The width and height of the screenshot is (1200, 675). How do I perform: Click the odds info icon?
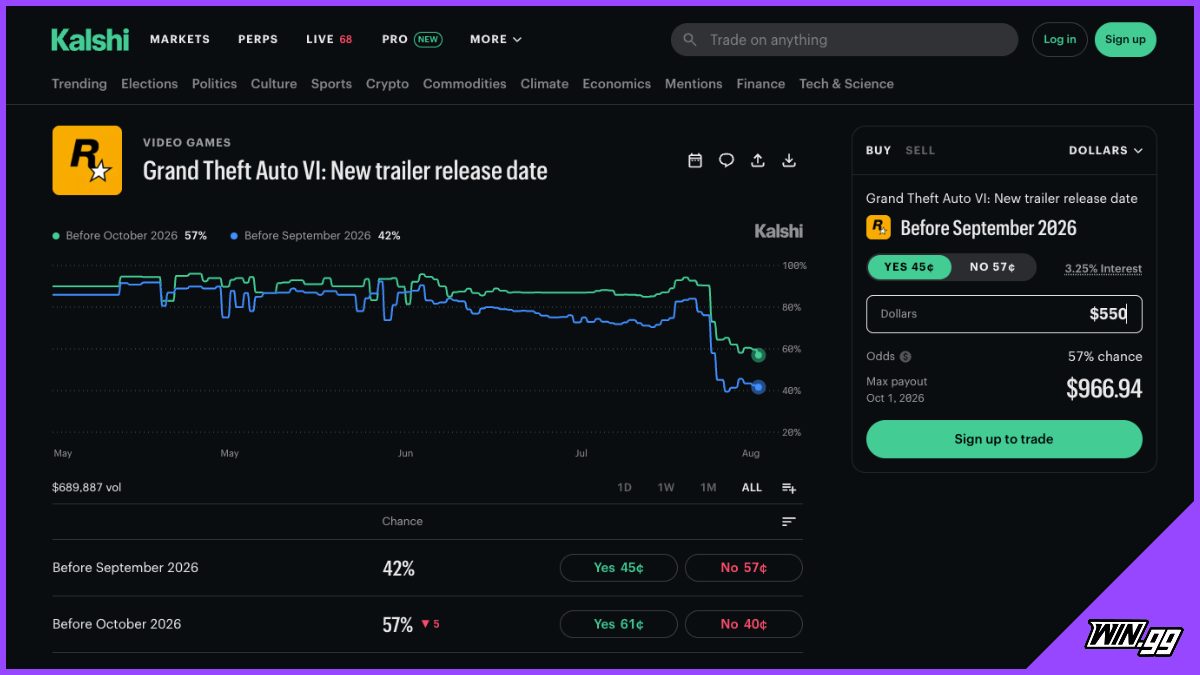[x=905, y=357]
